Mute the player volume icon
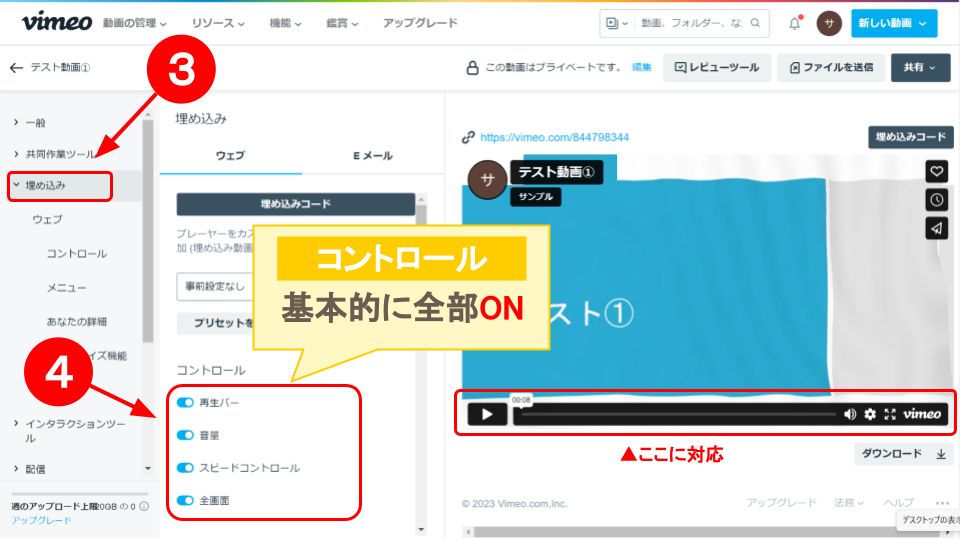Screen dimensions: 960x540 click(850, 414)
